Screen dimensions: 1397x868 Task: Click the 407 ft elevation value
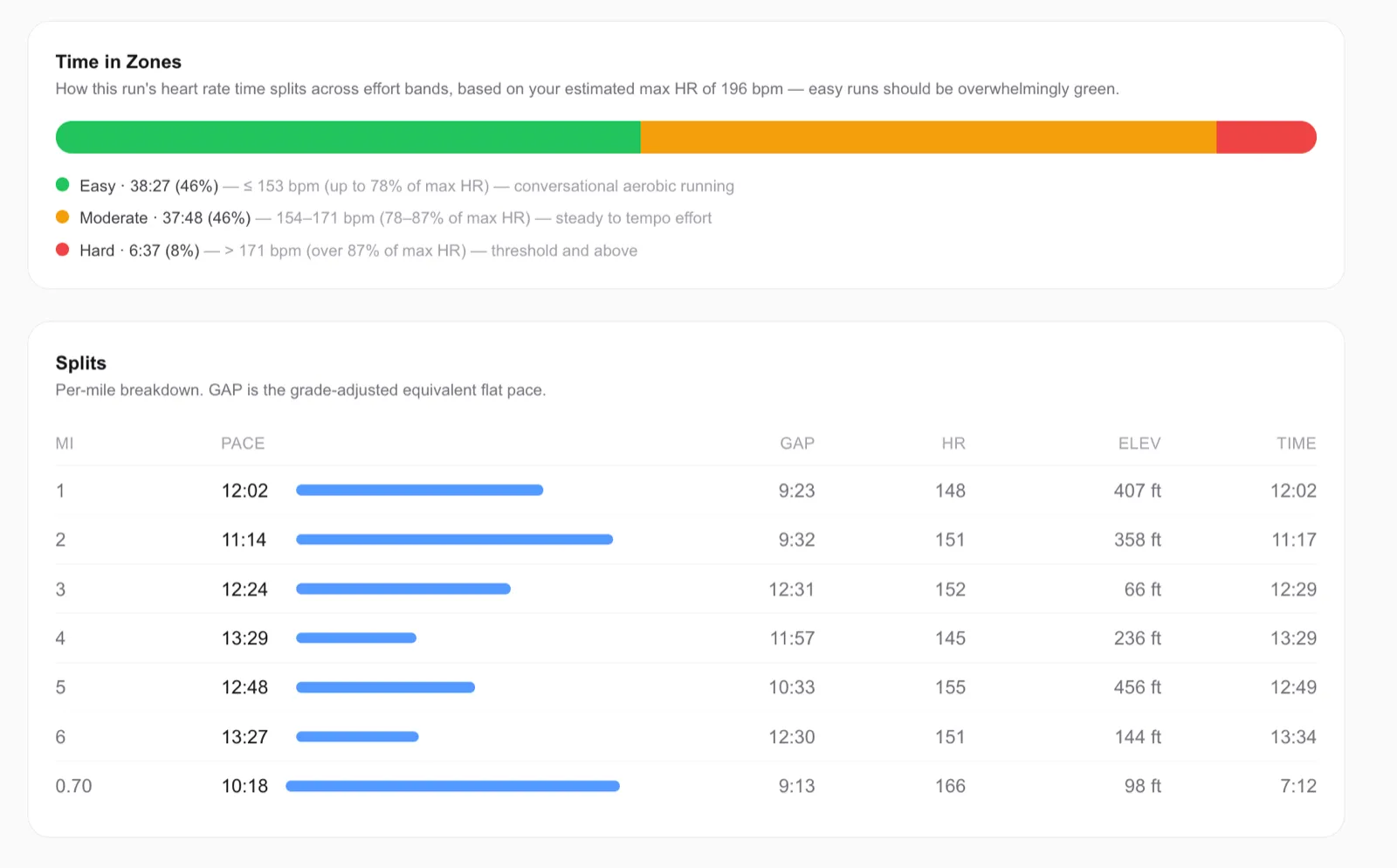point(1138,491)
